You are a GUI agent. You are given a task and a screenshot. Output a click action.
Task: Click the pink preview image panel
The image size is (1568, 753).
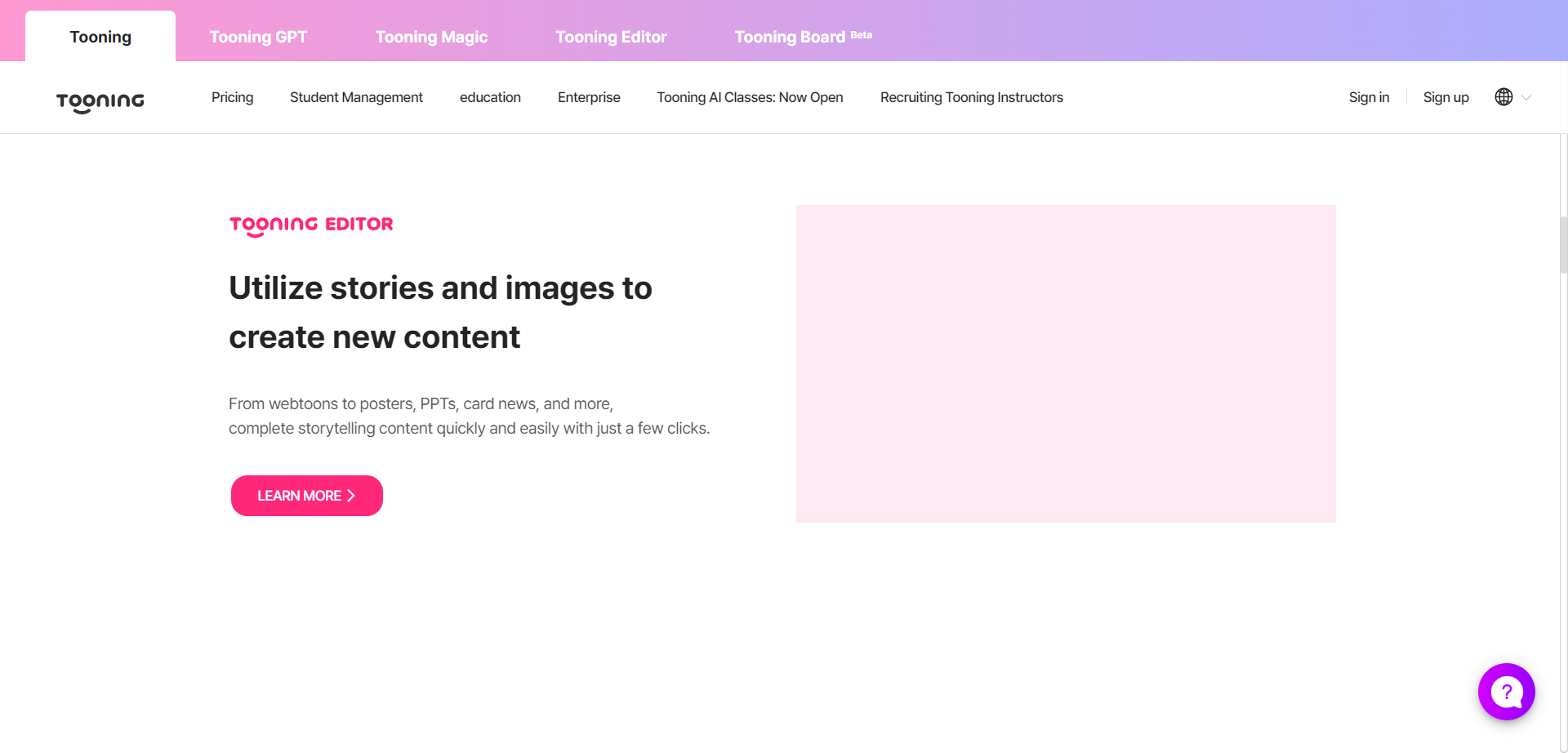[1066, 363]
